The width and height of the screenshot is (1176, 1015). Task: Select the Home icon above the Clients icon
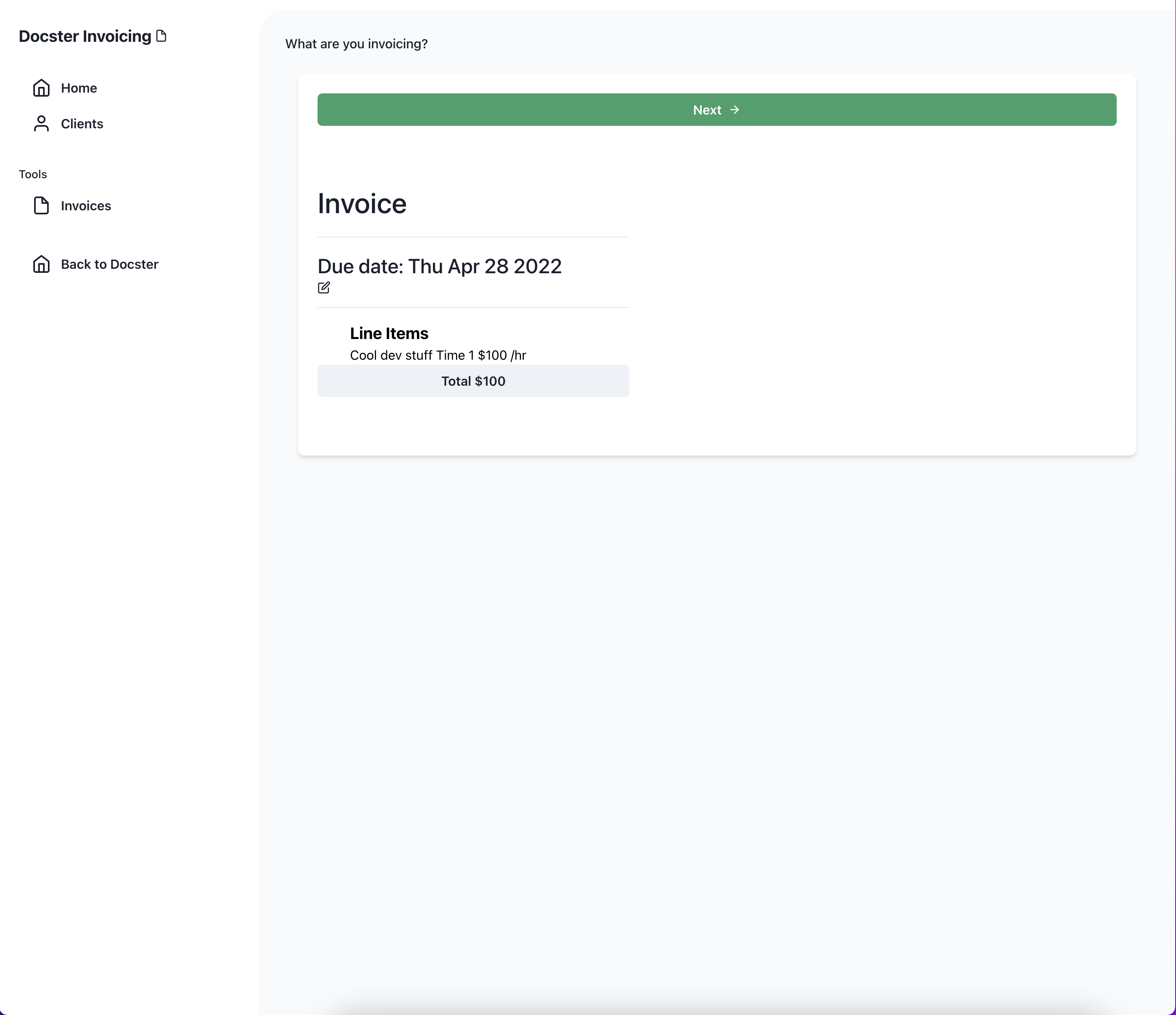pyautogui.click(x=41, y=88)
